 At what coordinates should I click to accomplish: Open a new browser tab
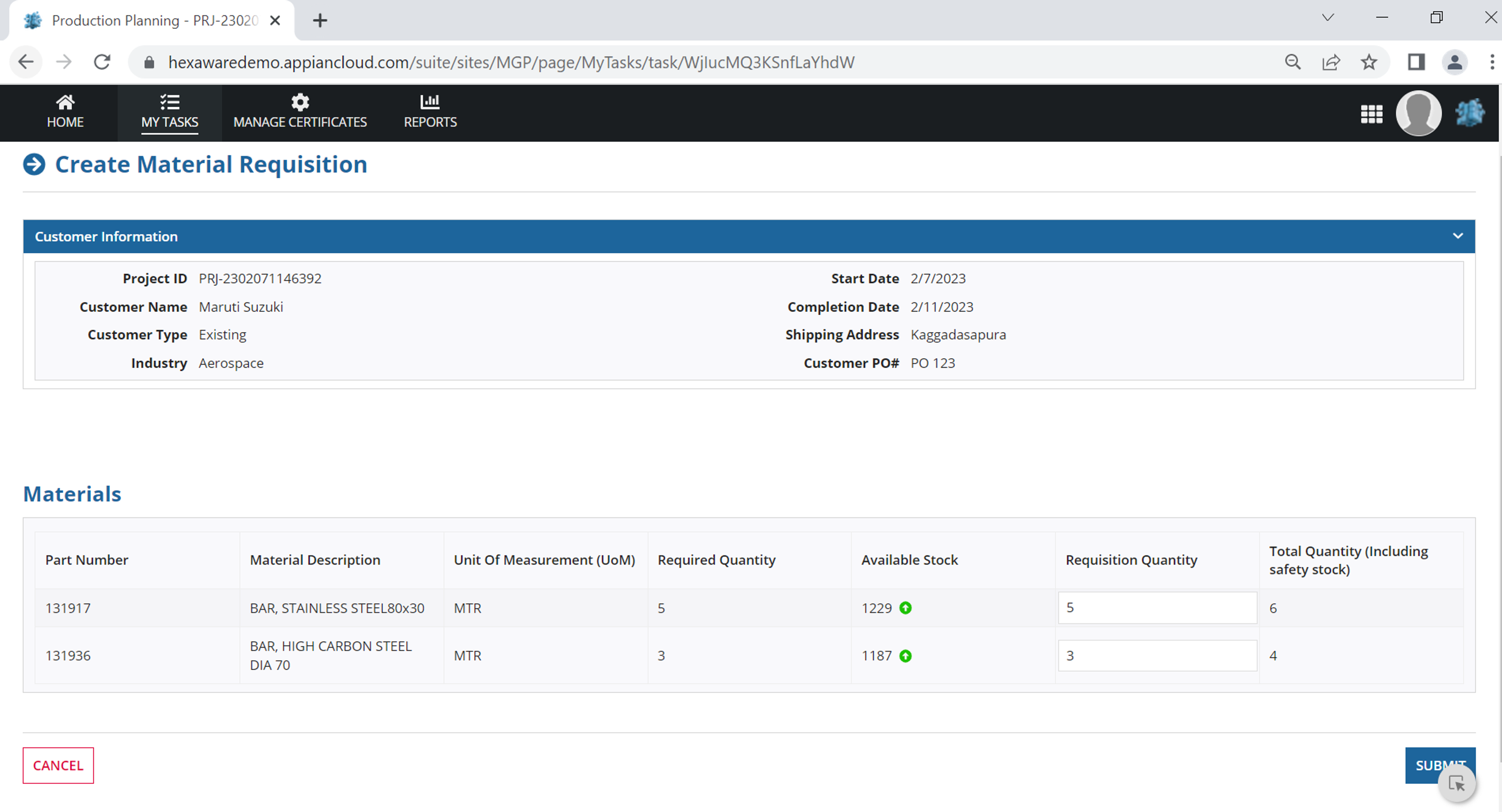point(320,20)
